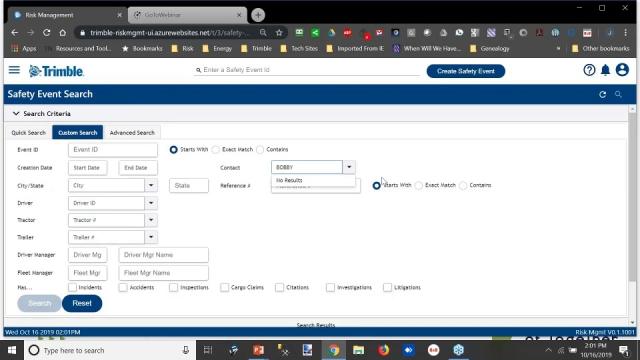Click the magnifier icon in Safety Event Search bar
The image size is (640, 360).
pos(618,94)
